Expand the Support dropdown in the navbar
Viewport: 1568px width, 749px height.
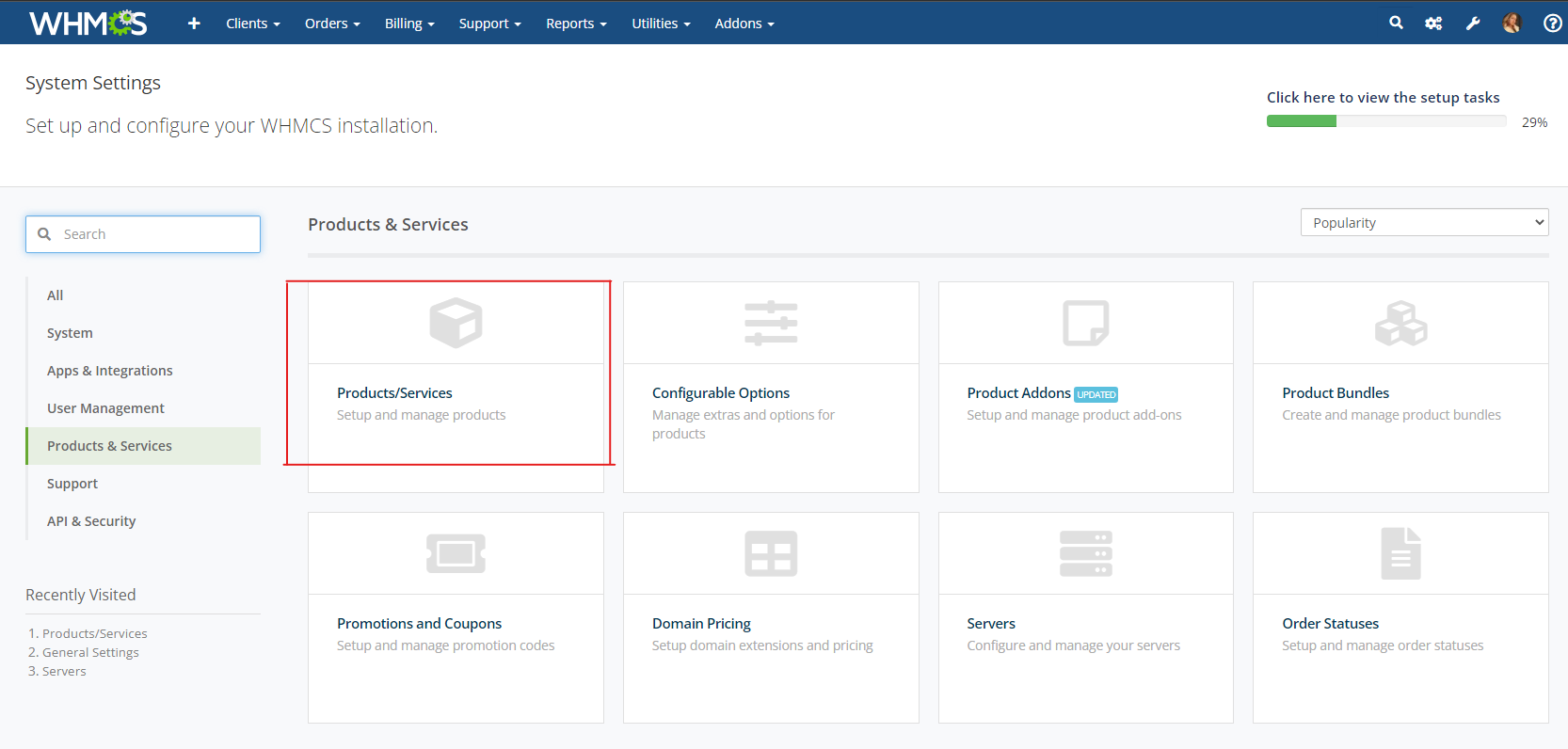tap(490, 24)
